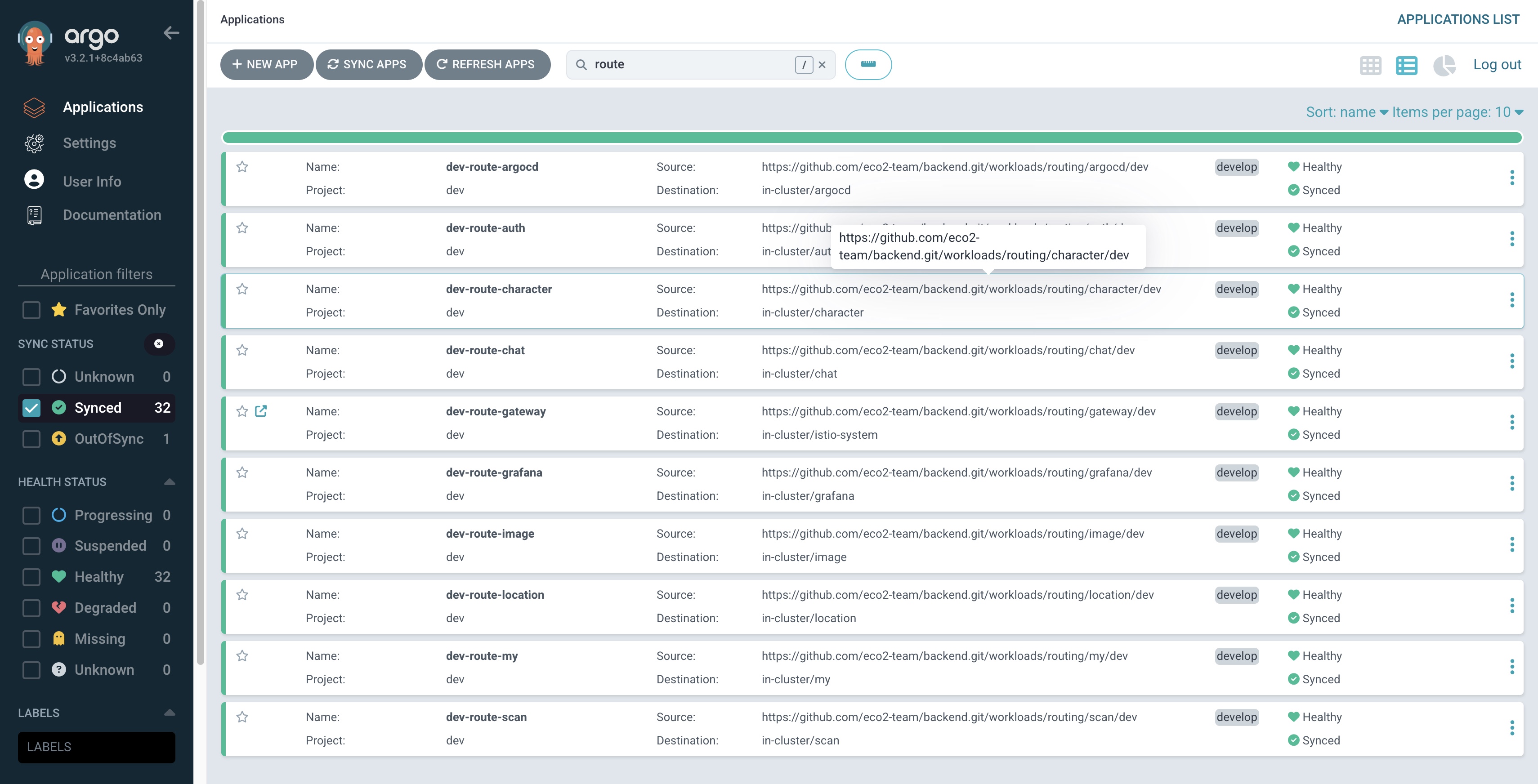Image resolution: width=1538 pixels, height=784 pixels.
Task: Click the Labels filter input field
Action: (96, 747)
